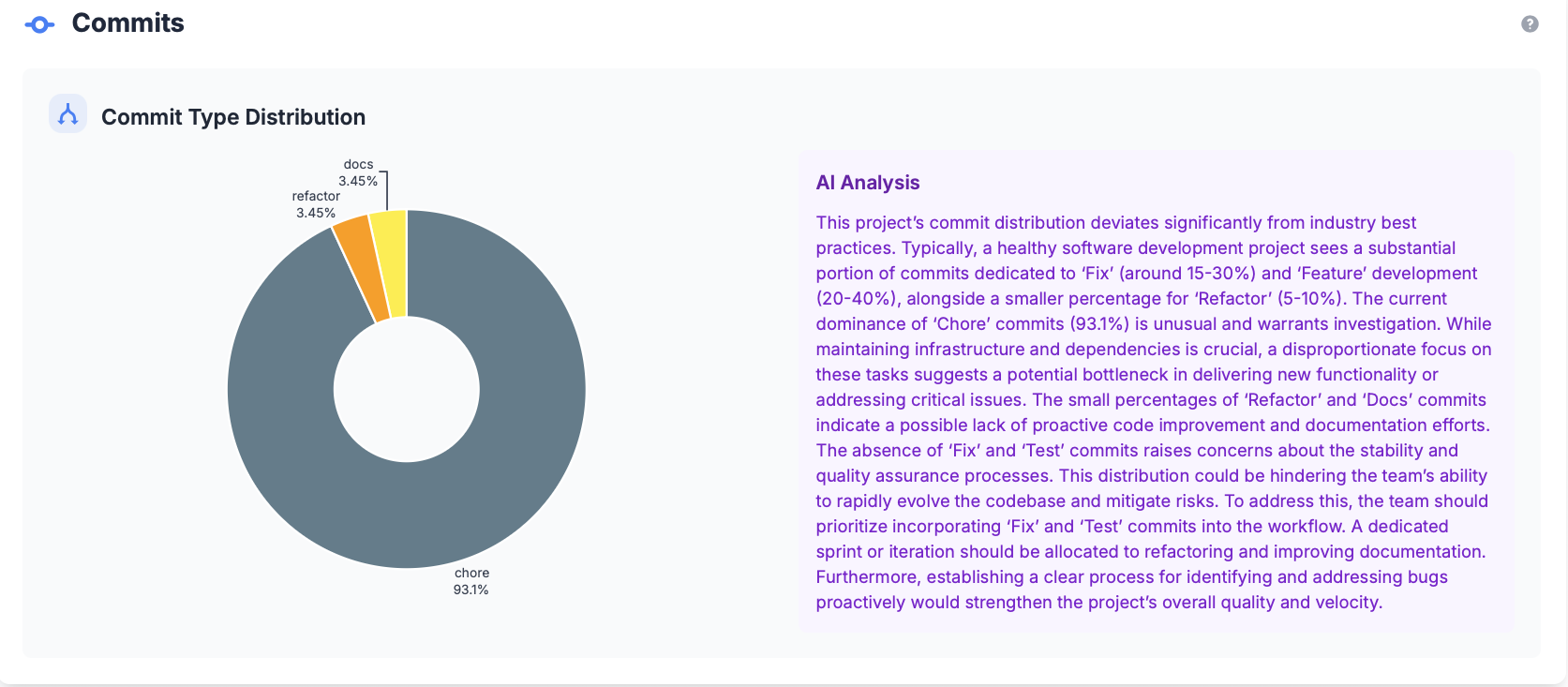The width and height of the screenshot is (1568, 687).
Task: Click the last line of AI analysis text
Action: (x=1098, y=603)
